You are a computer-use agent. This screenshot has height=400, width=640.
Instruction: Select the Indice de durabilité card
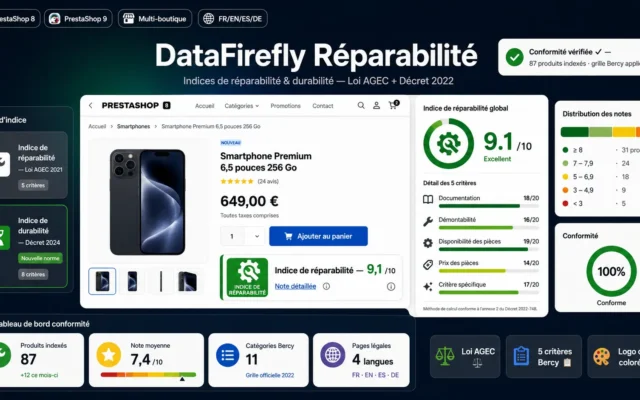click(x=33, y=247)
